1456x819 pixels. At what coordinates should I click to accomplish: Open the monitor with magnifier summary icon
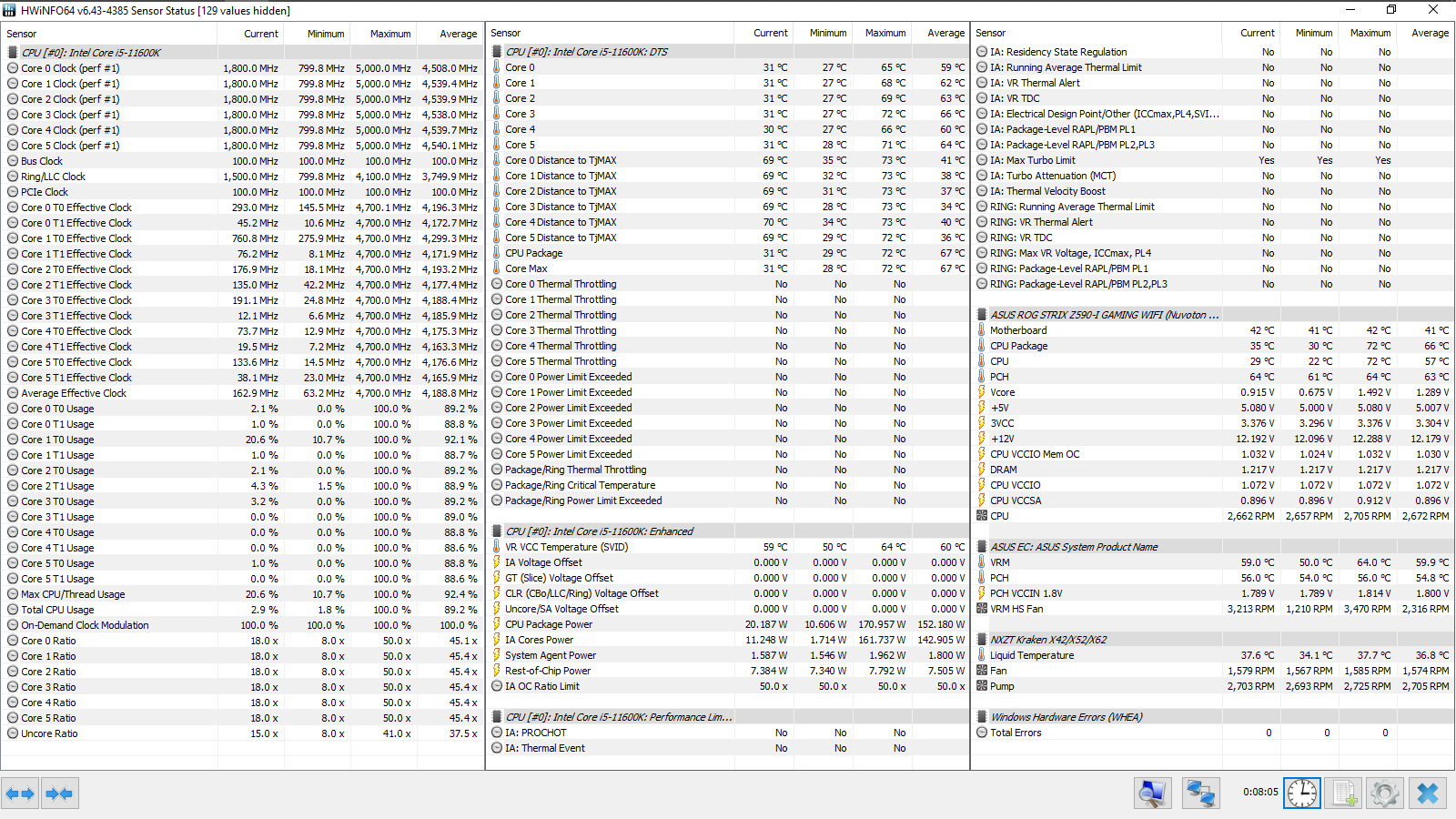click(1153, 794)
